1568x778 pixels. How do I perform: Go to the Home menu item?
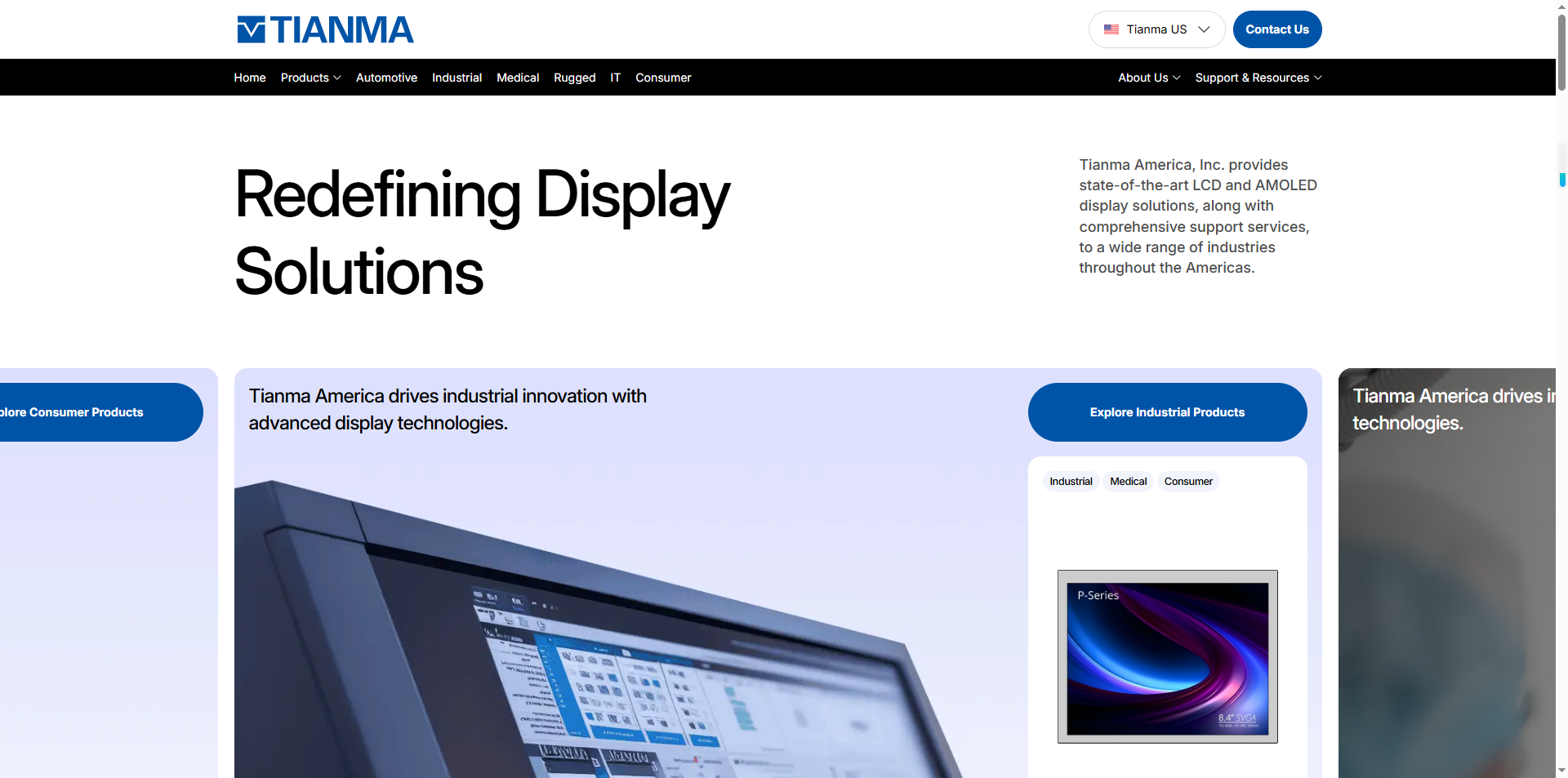pyautogui.click(x=250, y=78)
